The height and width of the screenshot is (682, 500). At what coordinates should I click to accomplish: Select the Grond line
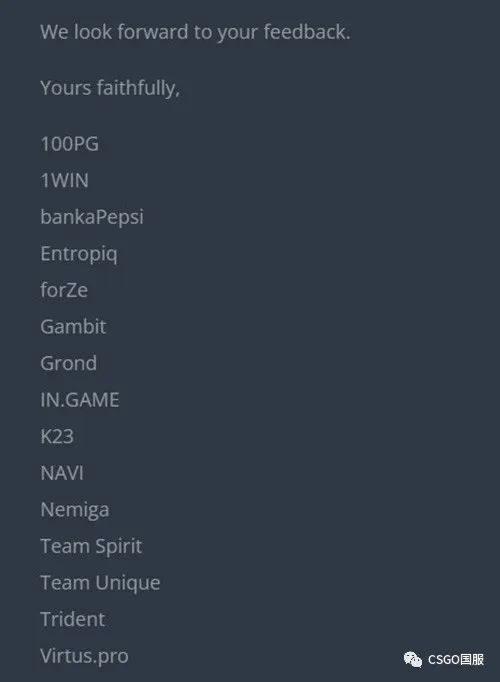69,363
